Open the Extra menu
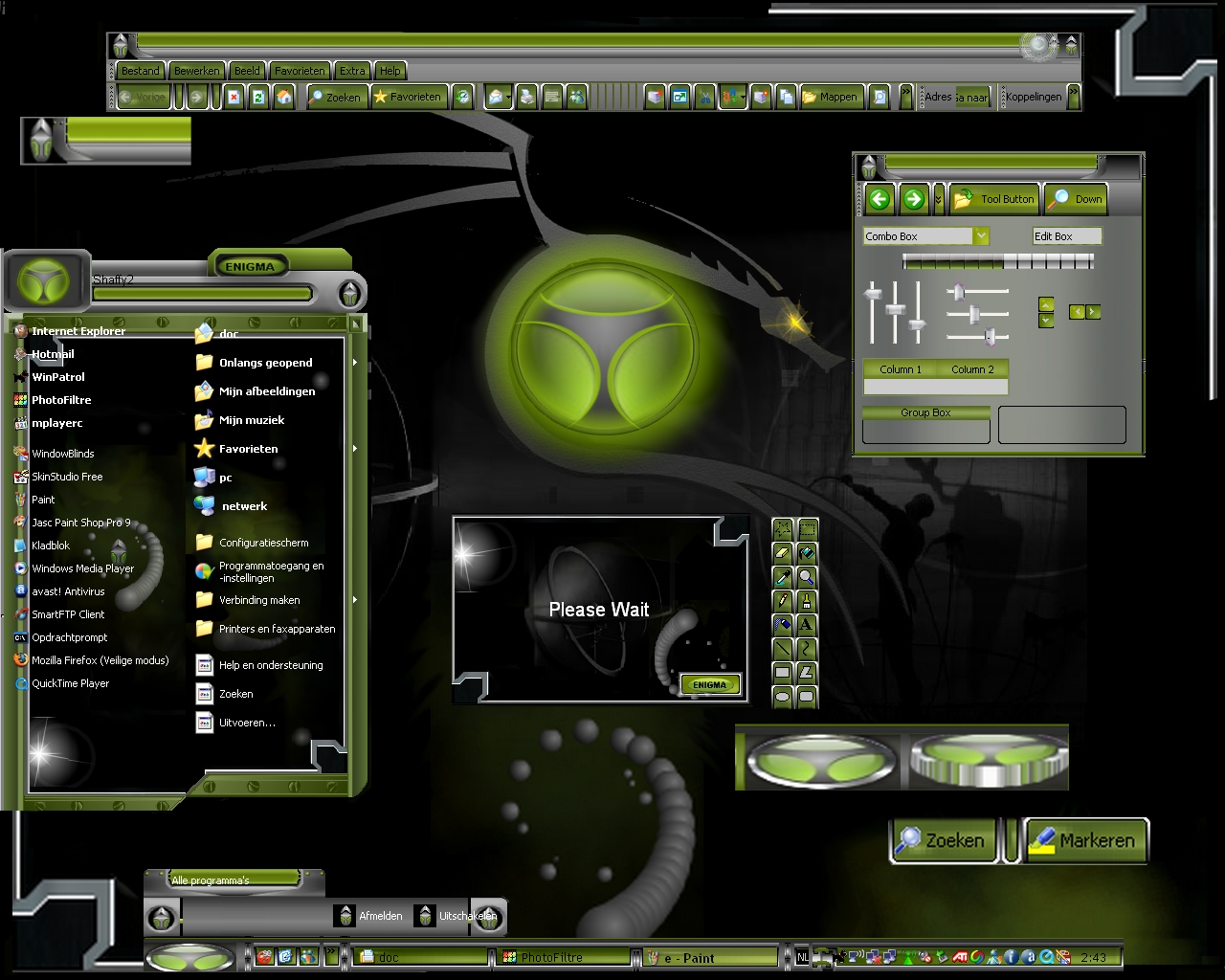The image size is (1225, 980). tap(352, 71)
